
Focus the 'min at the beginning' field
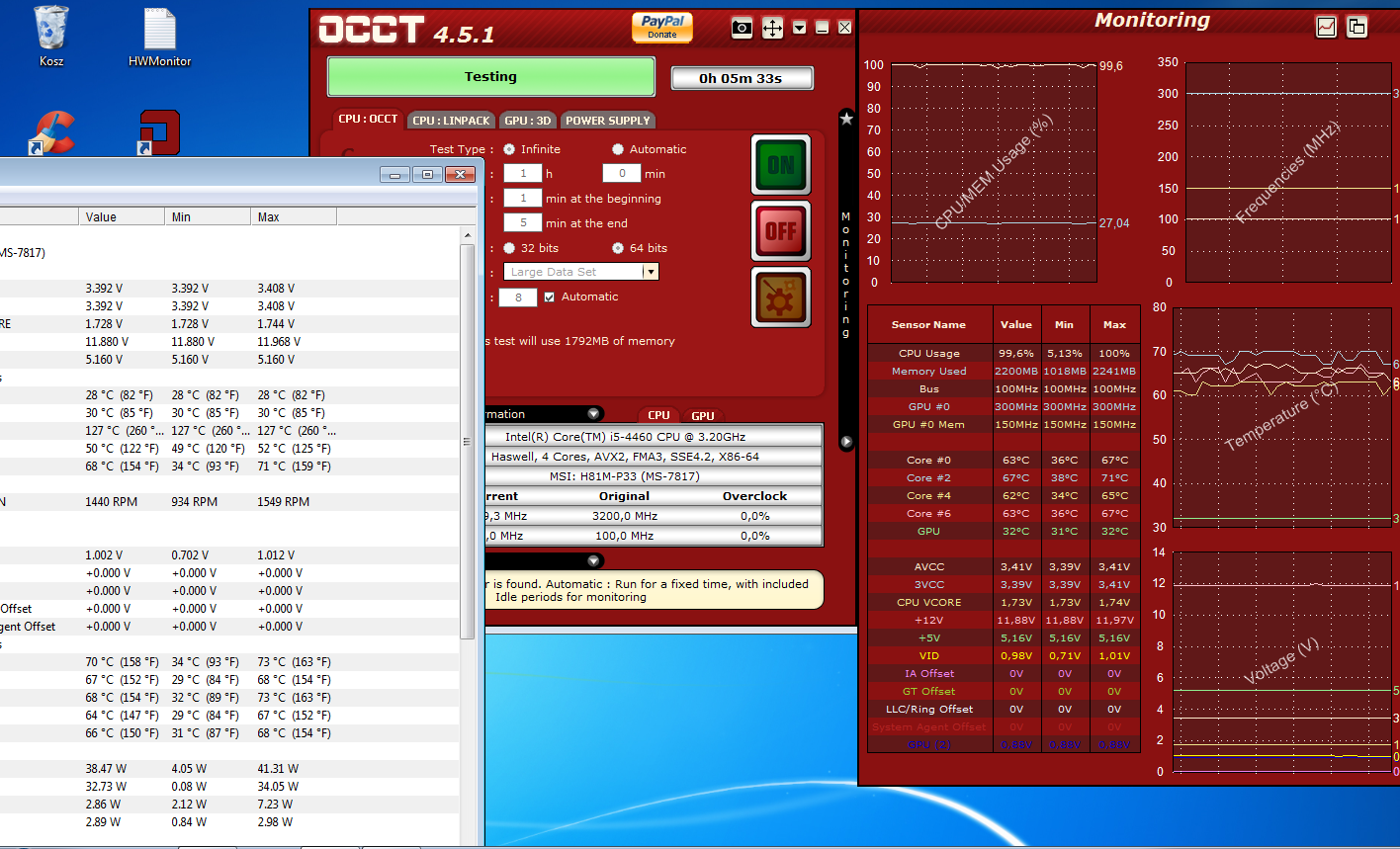click(522, 198)
